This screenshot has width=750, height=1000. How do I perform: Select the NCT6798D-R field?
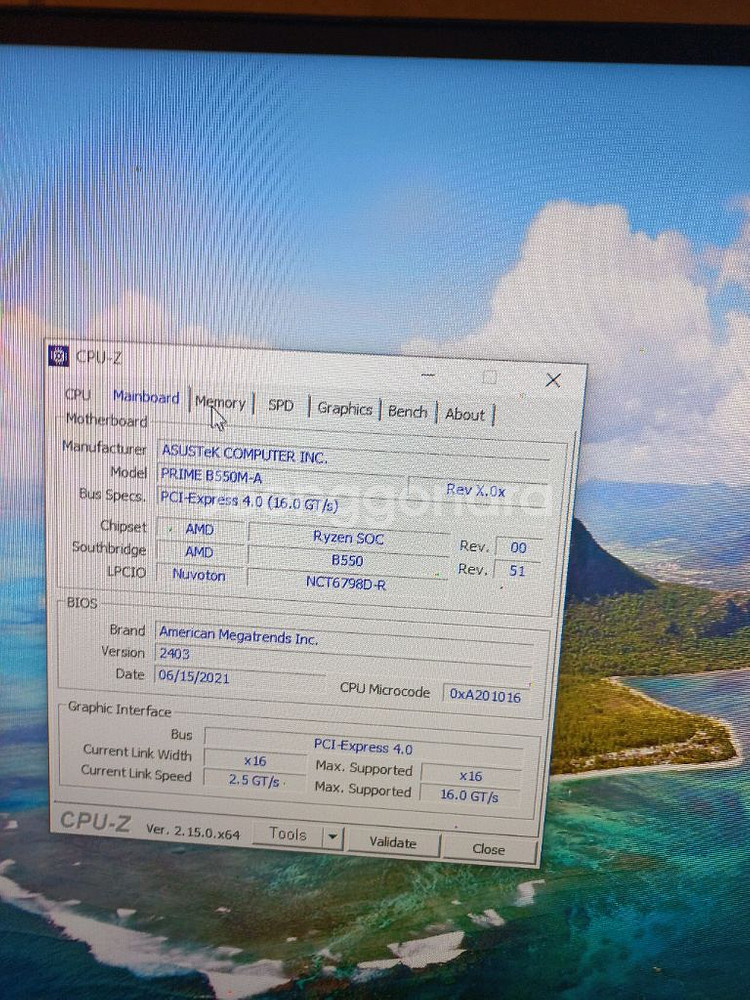point(346,583)
